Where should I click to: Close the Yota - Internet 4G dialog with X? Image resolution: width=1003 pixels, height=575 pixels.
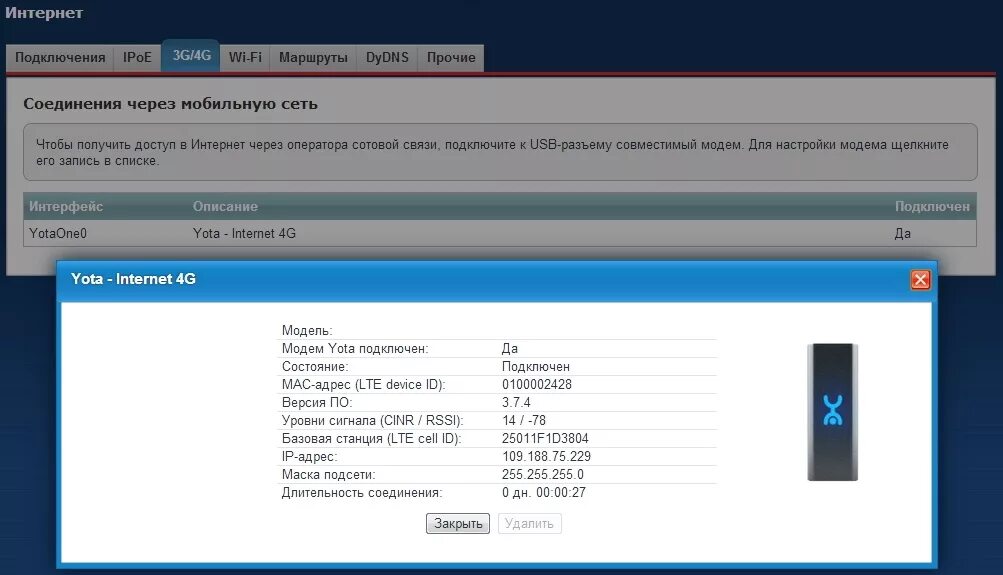coord(920,280)
